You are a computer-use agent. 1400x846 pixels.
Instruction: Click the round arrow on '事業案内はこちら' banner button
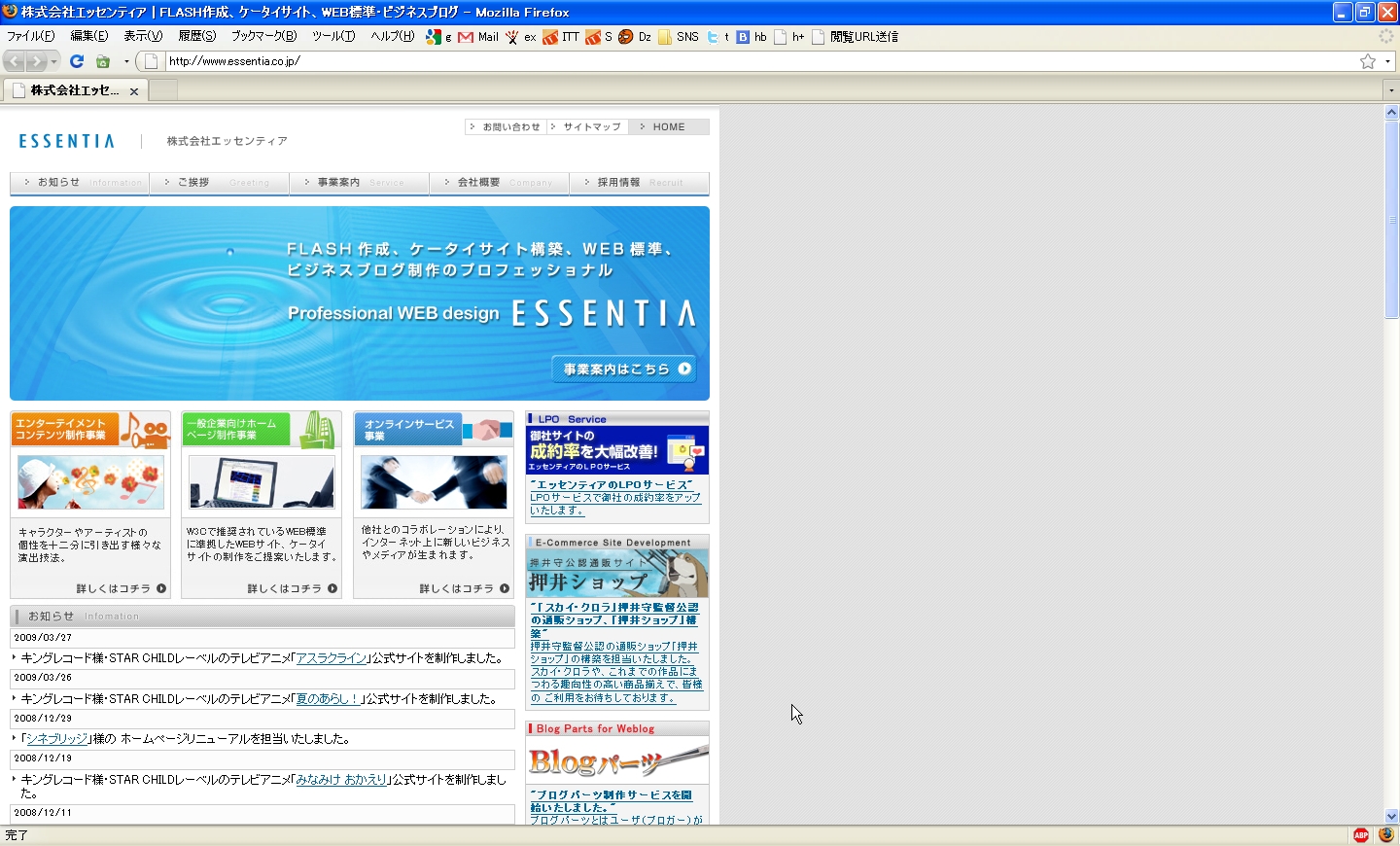tap(684, 369)
